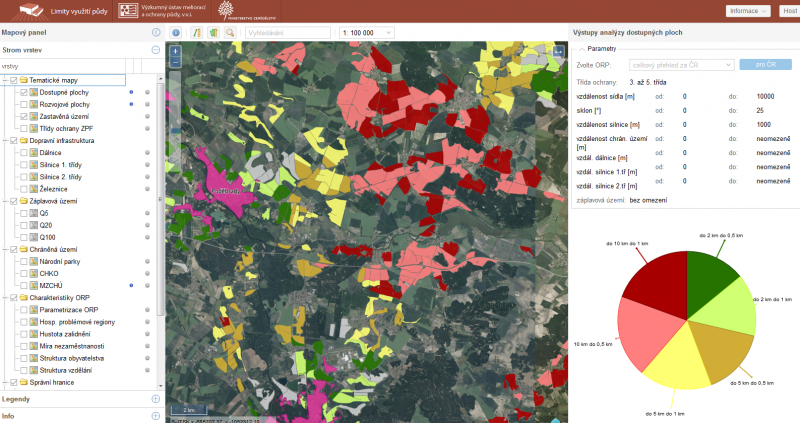Screen dimensions: 800x423
Task: Click the map layers book icon
Action: click(214, 33)
